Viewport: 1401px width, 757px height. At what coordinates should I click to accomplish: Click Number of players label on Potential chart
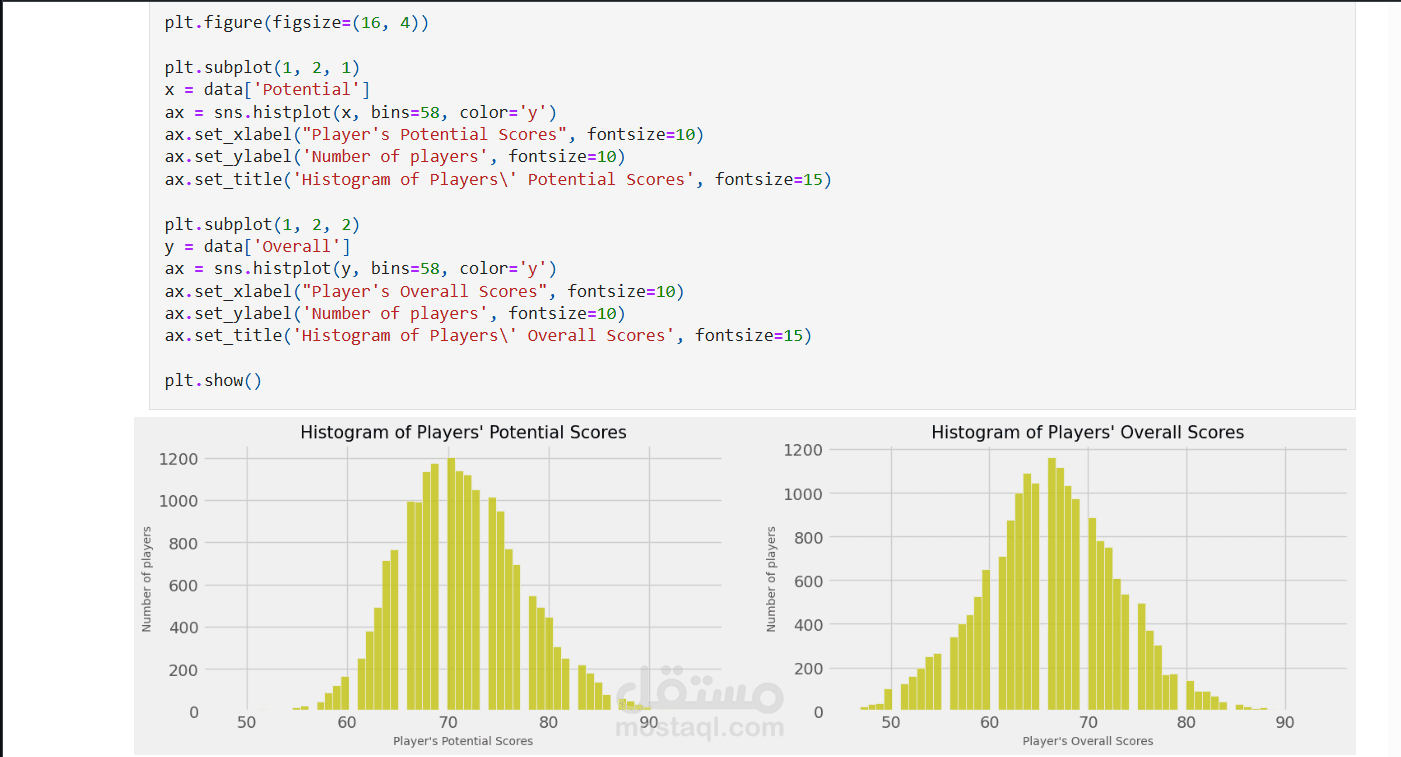point(147,578)
